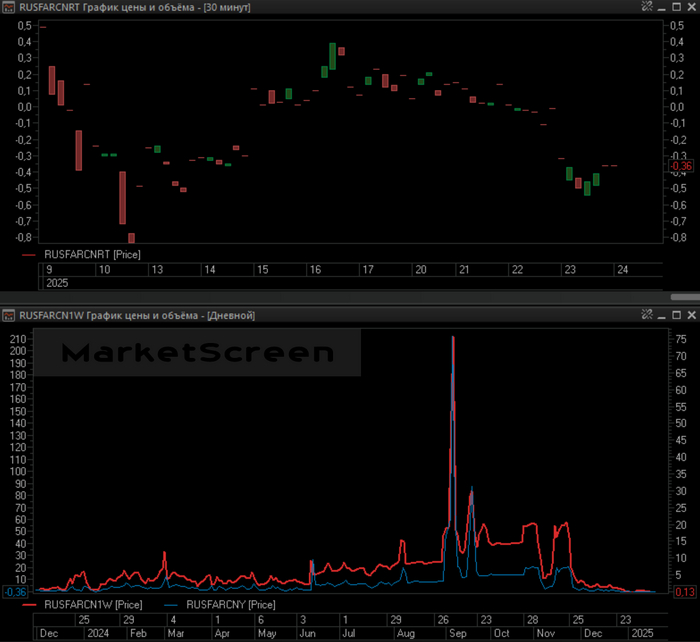Click the tall green candlestick on the 16th
The image size is (700, 642).
333,56
